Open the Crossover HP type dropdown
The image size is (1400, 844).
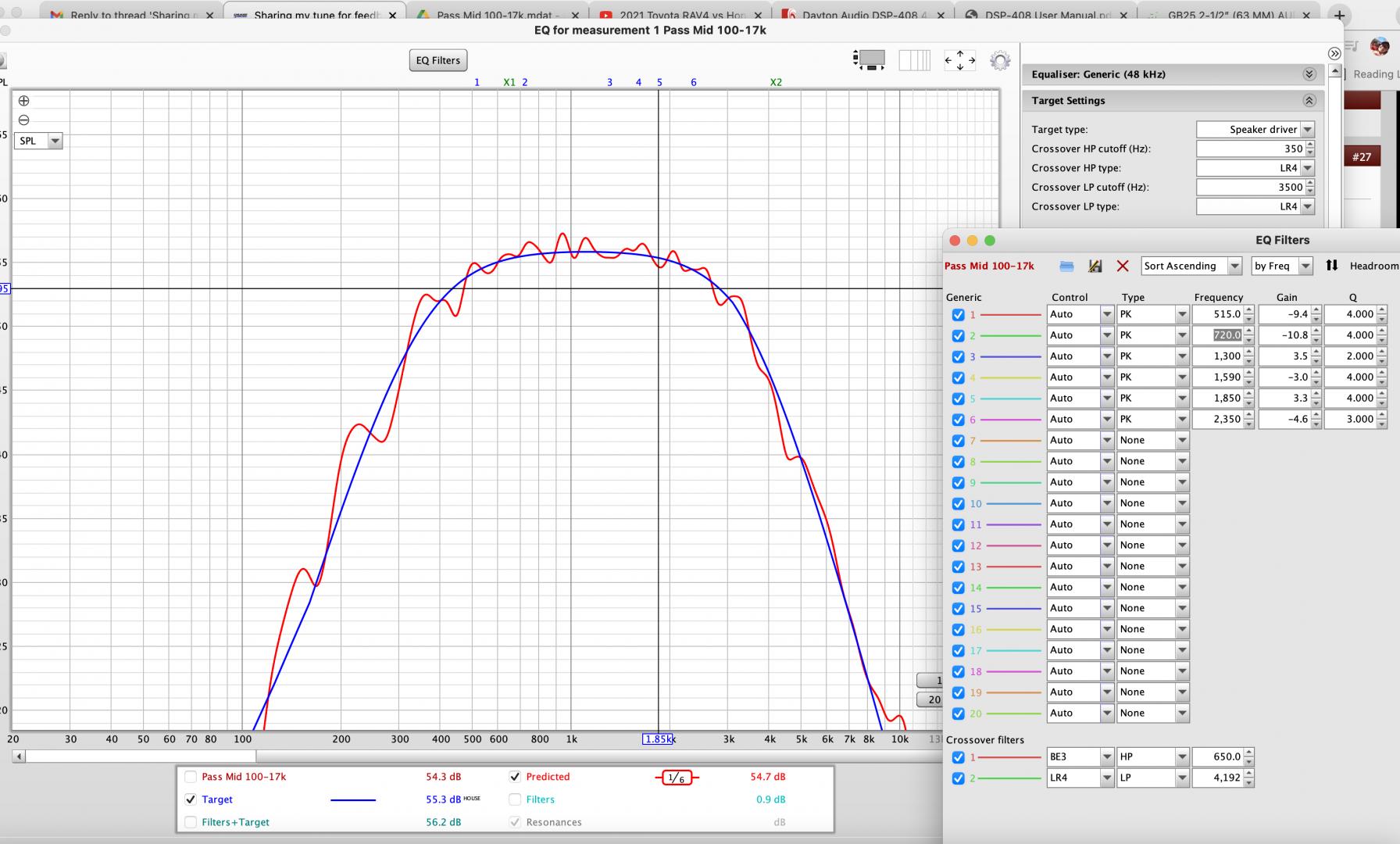tap(1255, 168)
